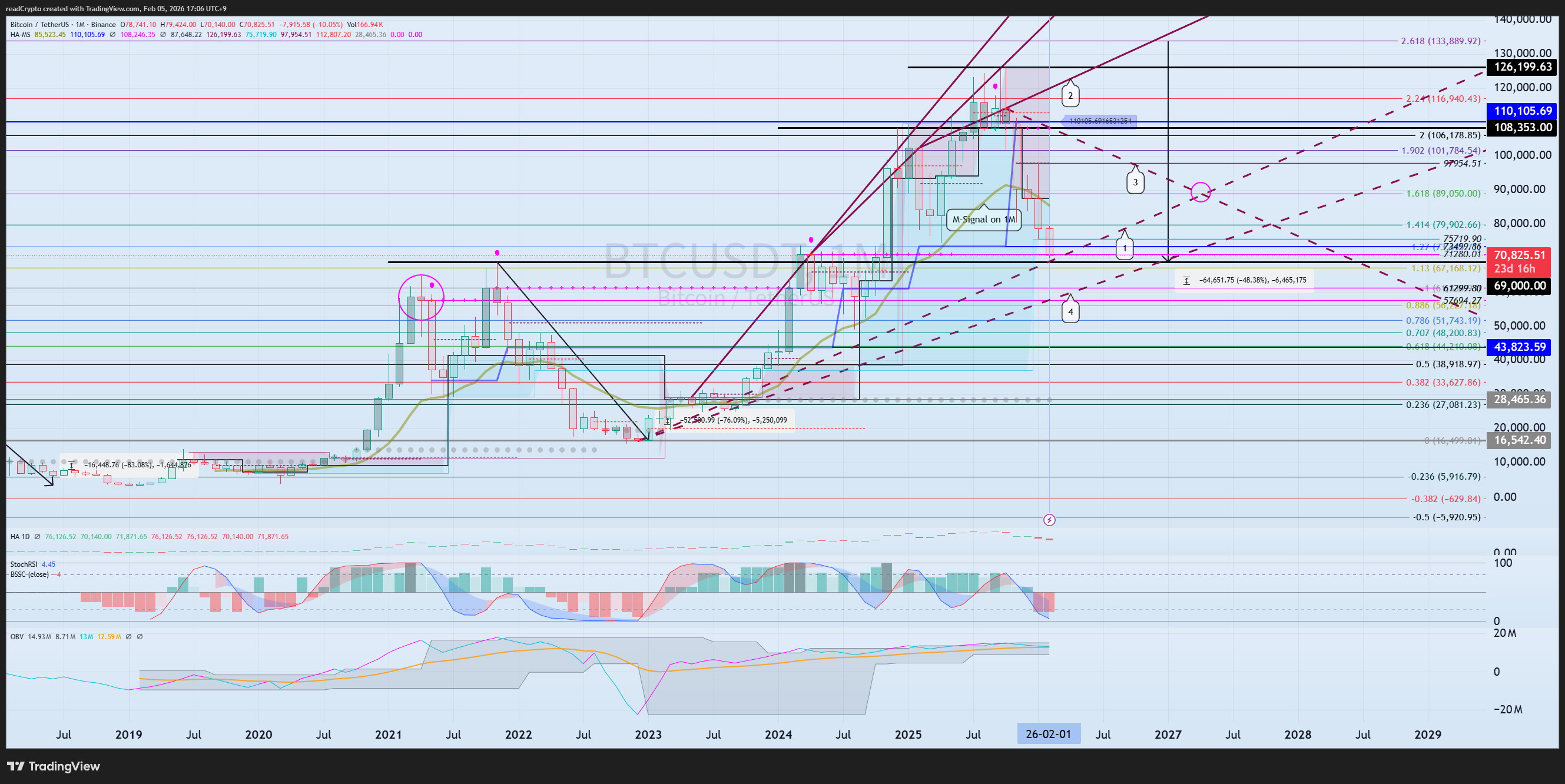Click the black 69,000.00 price tag
This screenshot has width=1565, height=784.
(1518, 286)
